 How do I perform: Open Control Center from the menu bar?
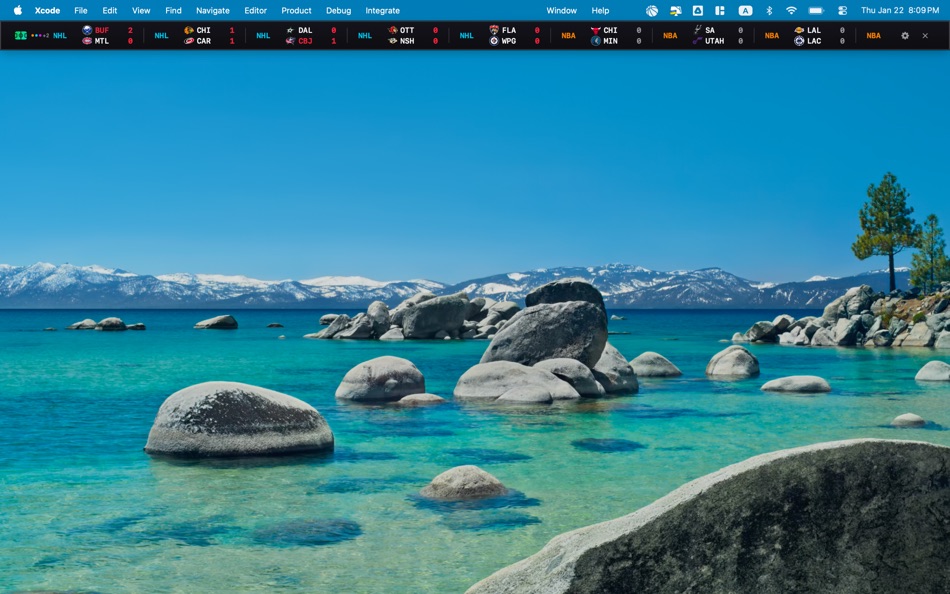coord(843,10)
